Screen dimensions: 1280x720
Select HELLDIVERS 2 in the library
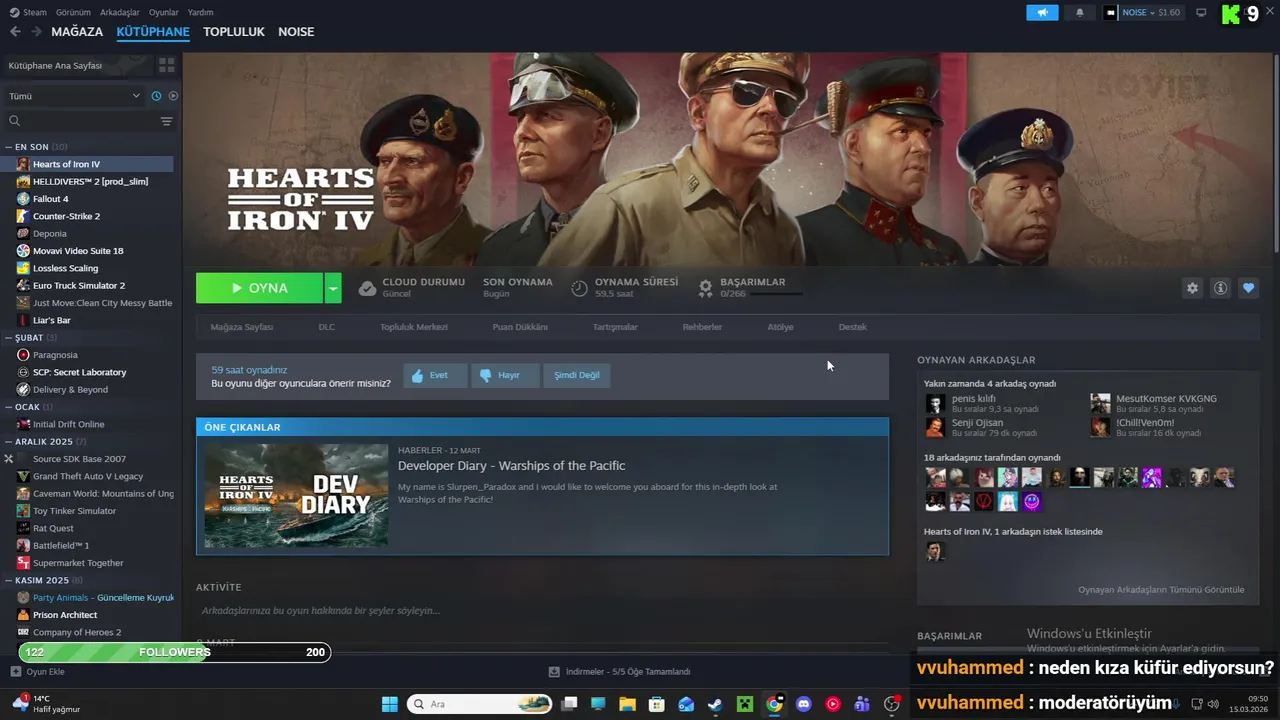click(90, 181)
